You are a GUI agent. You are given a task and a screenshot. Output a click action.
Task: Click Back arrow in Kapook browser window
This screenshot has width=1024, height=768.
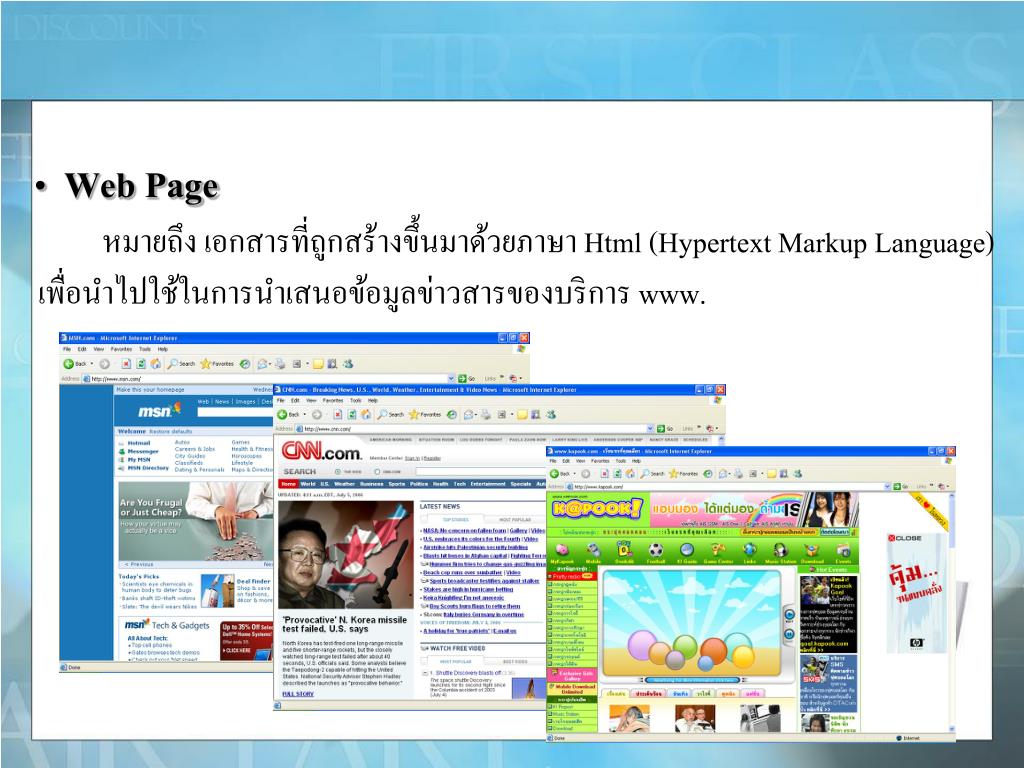[554, 473]
